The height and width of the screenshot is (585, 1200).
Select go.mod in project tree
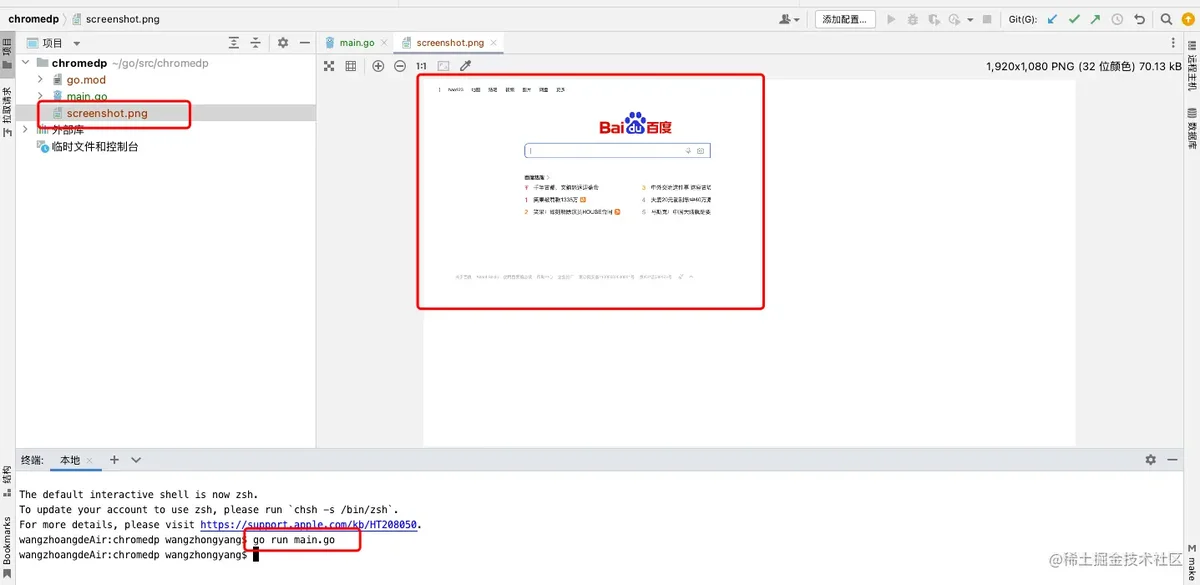point(86,80)
